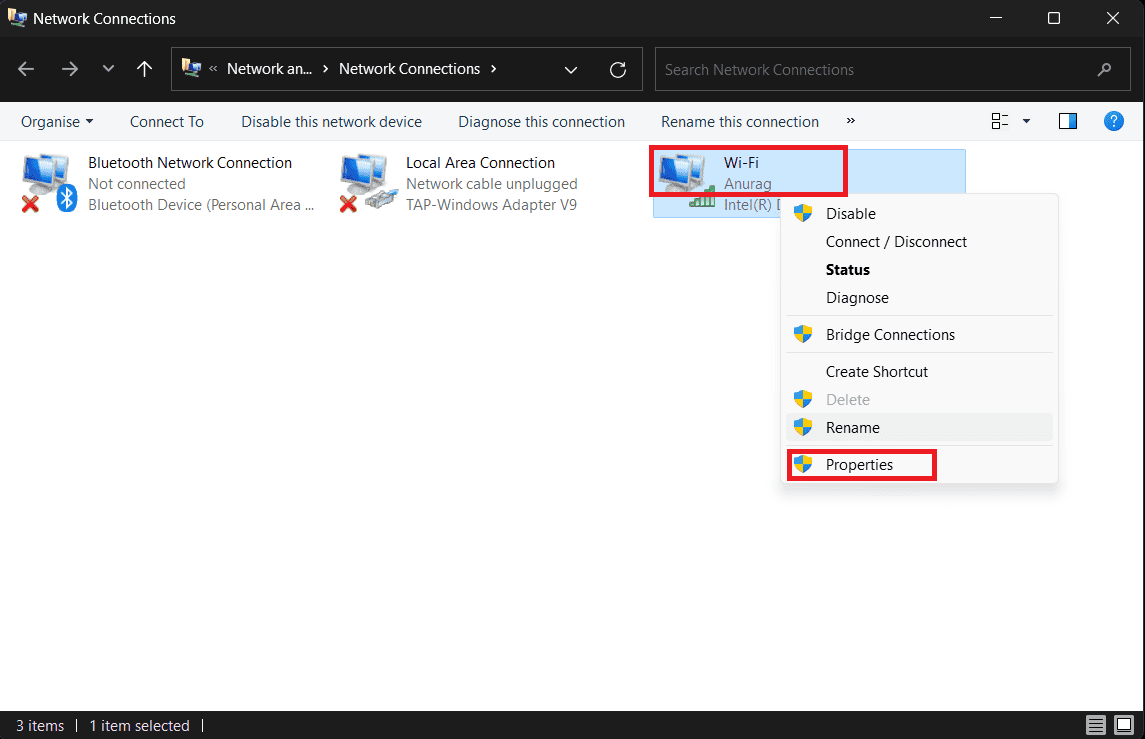Show more toolbar commands chevron
This screenshot has width=1145, height=739.
(851, 121)
